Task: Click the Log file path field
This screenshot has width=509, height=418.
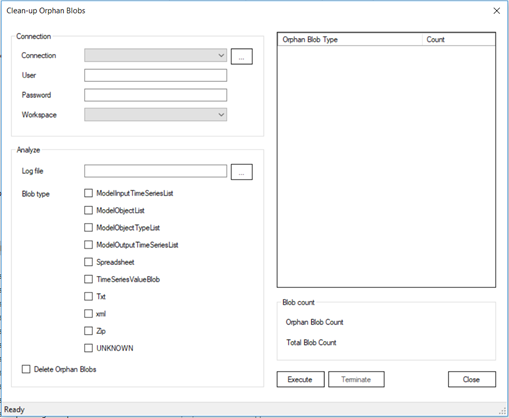Action: coord(155,171)
